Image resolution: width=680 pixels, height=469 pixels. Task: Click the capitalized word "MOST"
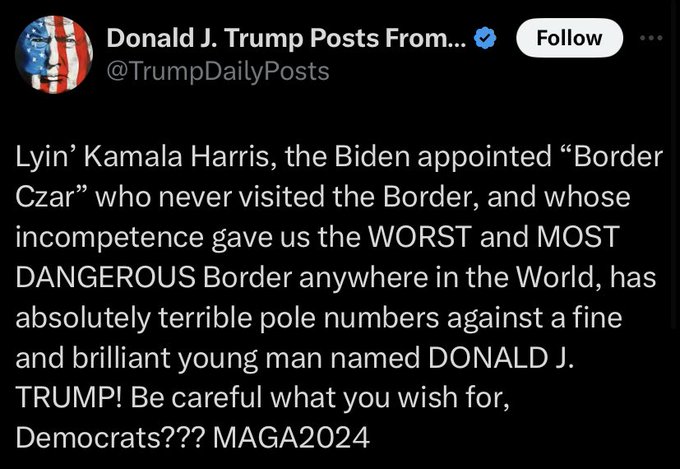576,237
